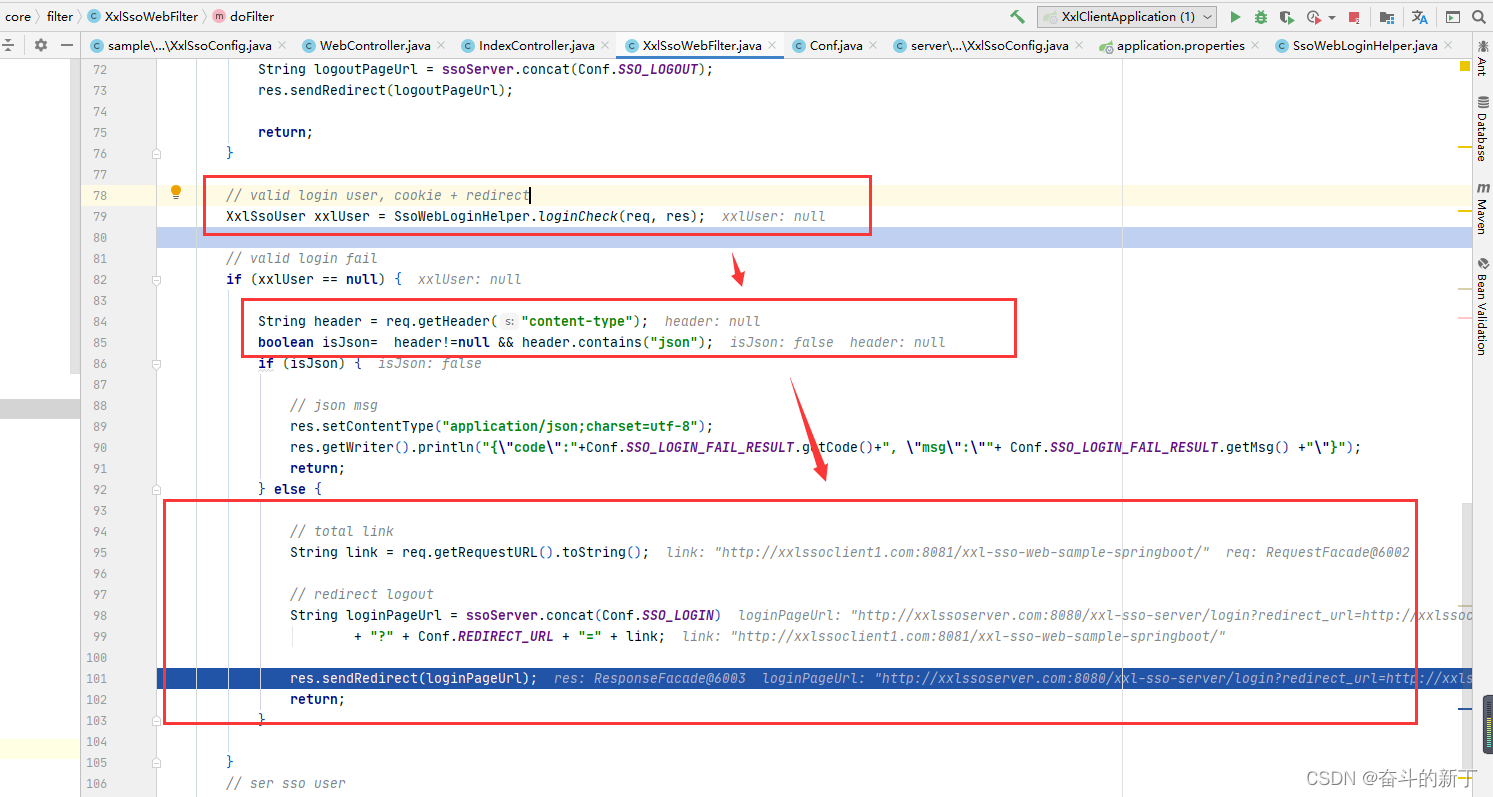The width and height of the screenshot is (1493, 797).
Task: Switch to WebController.java tab
Action: [375, 46]
